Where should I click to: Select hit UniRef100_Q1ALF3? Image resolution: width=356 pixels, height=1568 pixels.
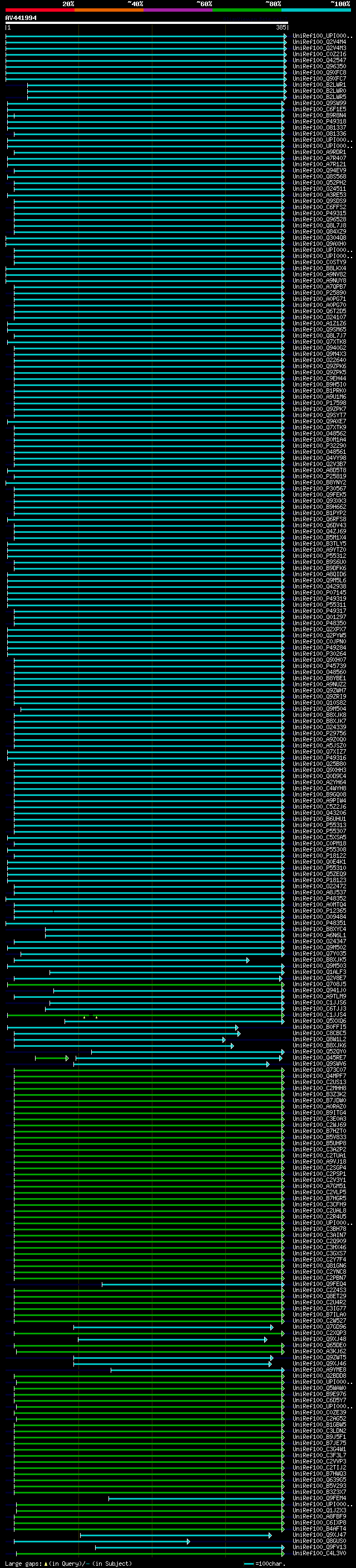point(319,972)
